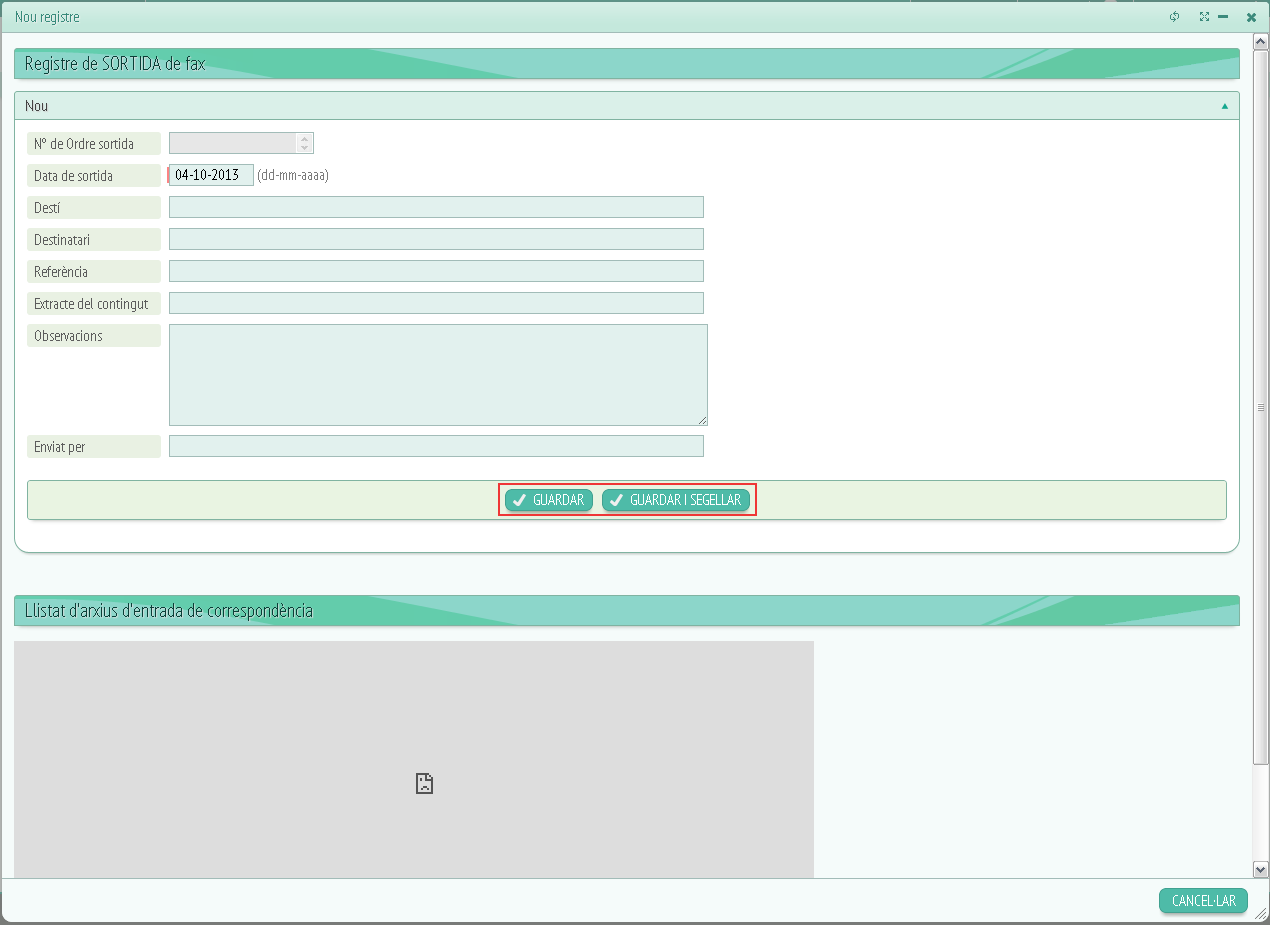Click the Nou panel header title
1270x925 pixels.
pyautogui.click(x=37, y=106)
